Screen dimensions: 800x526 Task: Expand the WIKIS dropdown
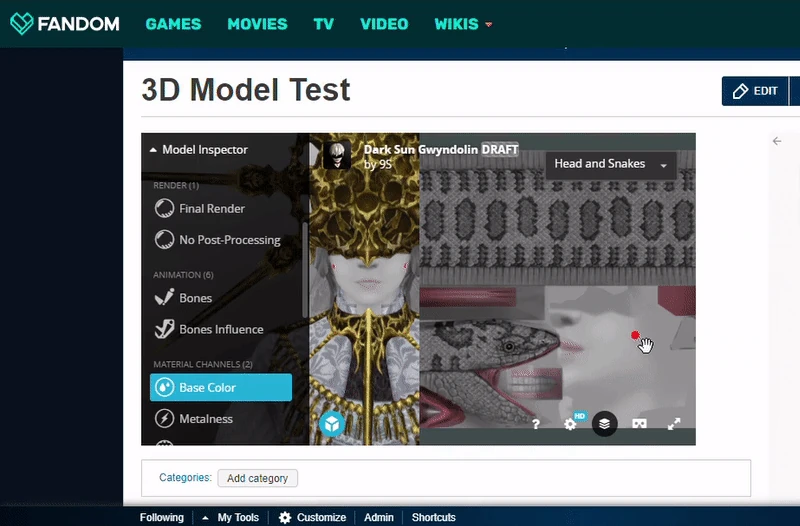point(463,24)
